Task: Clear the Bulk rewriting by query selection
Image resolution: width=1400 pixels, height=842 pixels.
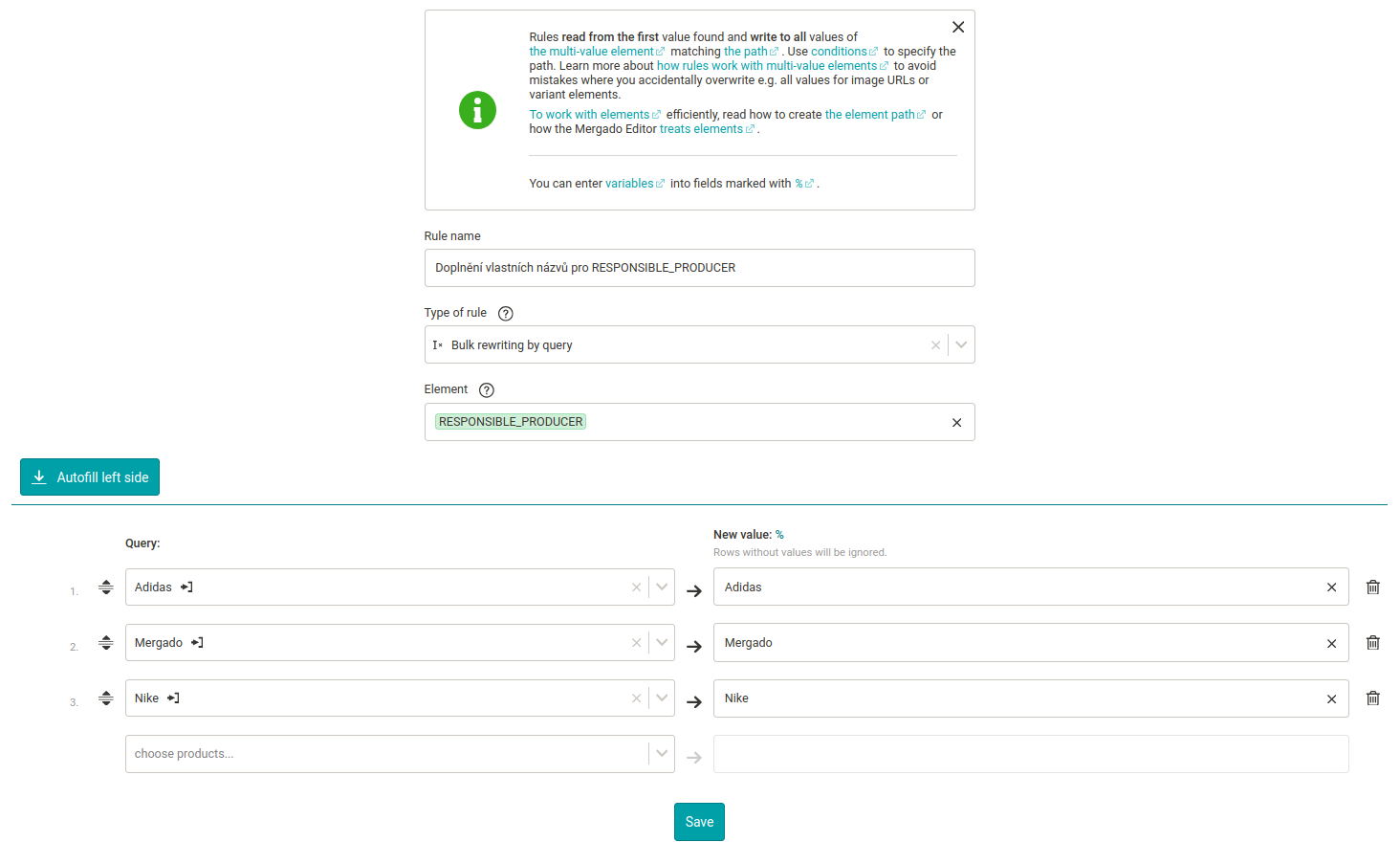Action: coord(935,345)
